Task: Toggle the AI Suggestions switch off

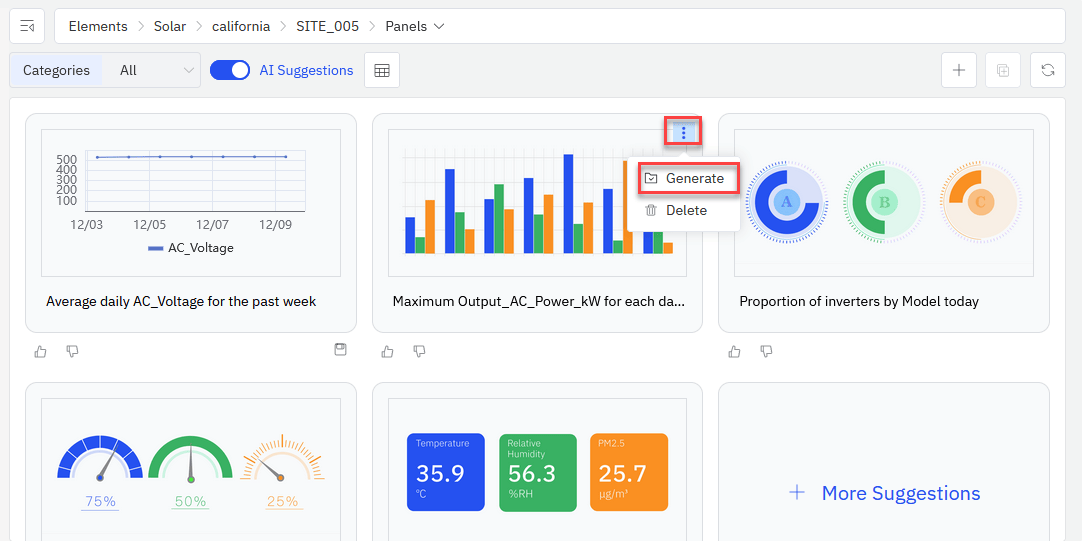Action: coord(229,70)
